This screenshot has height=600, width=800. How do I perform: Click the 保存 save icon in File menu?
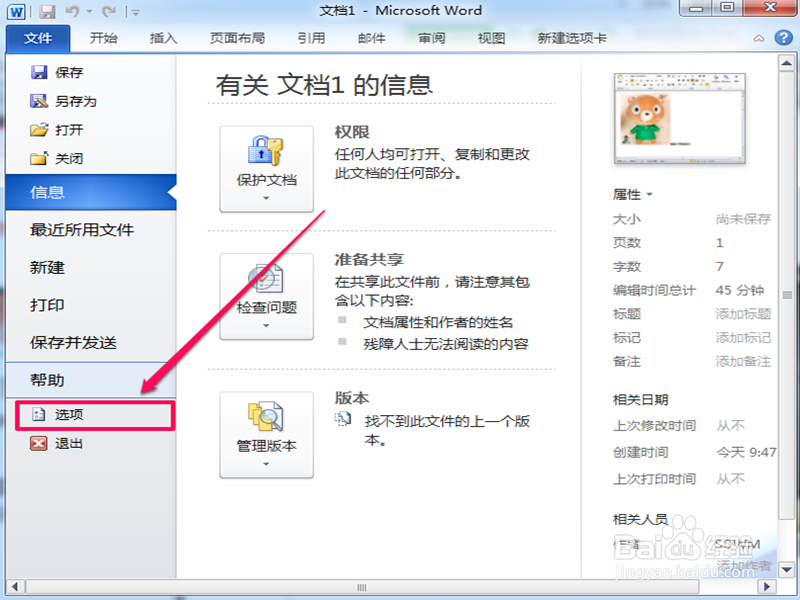coord(39,72)
